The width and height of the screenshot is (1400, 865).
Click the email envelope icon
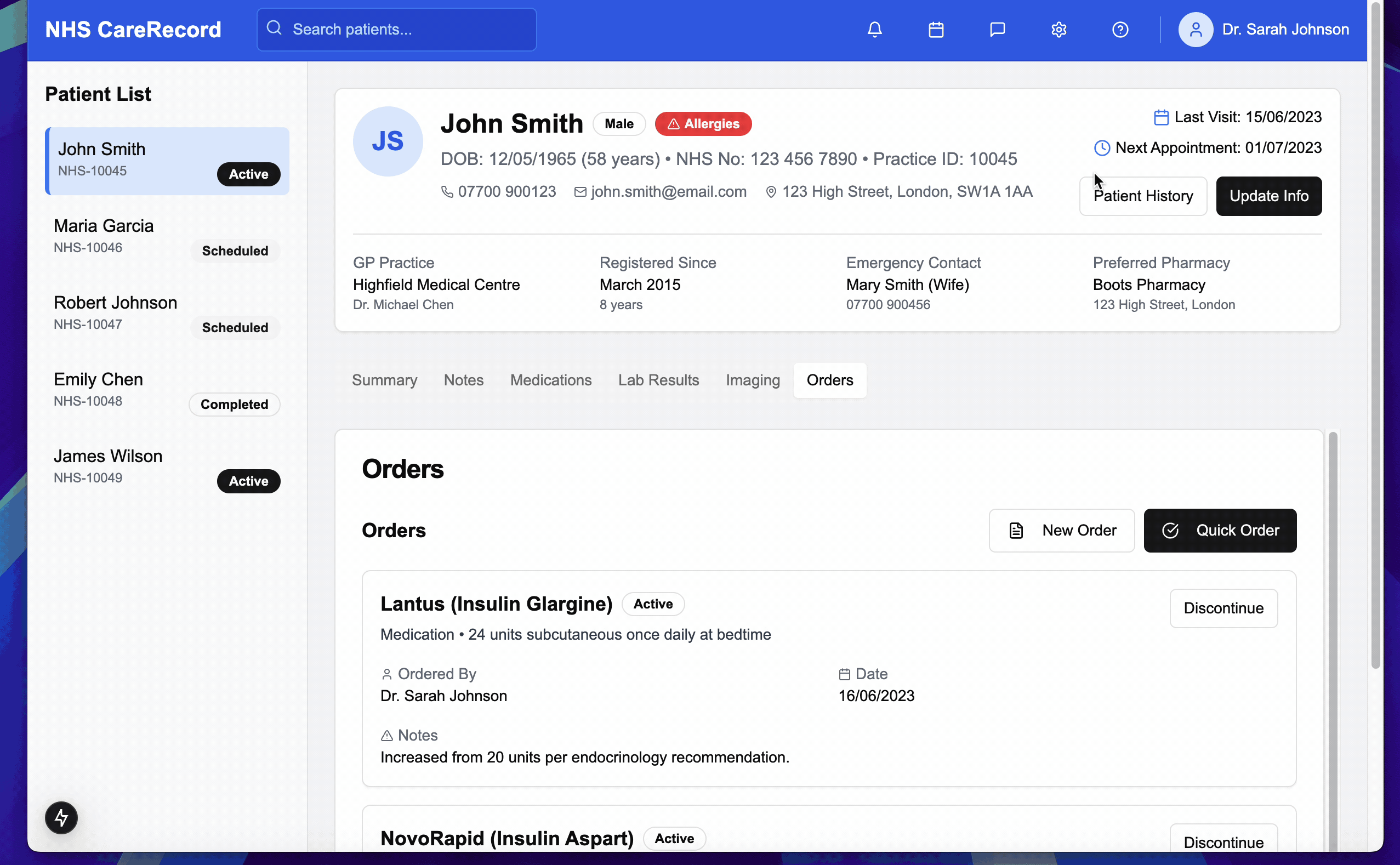click(x=580, y=192)
